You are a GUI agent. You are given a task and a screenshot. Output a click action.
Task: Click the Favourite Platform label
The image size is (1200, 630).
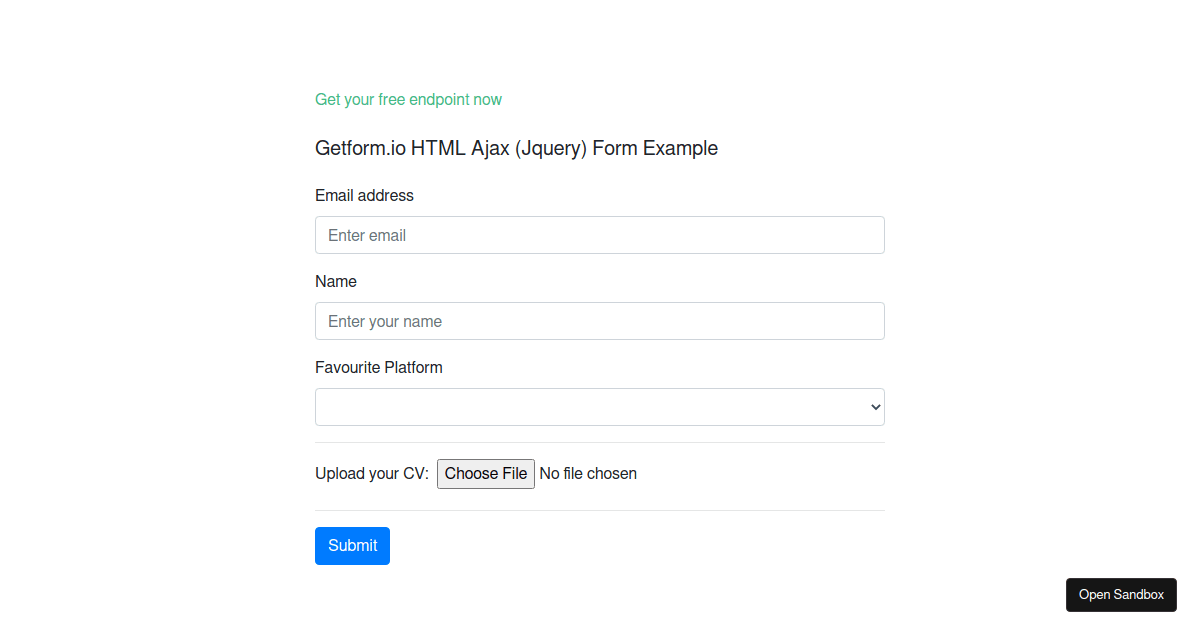379,368
